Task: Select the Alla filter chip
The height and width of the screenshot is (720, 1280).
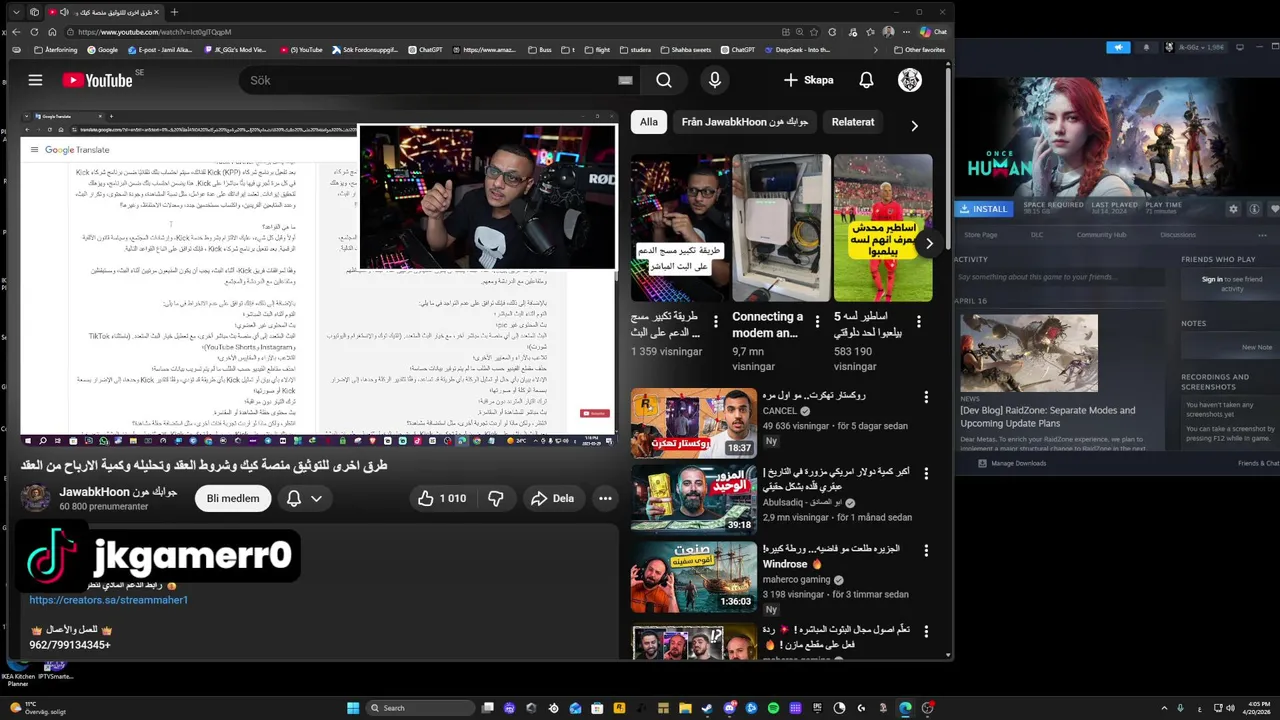Action: [x=649, y=122]
